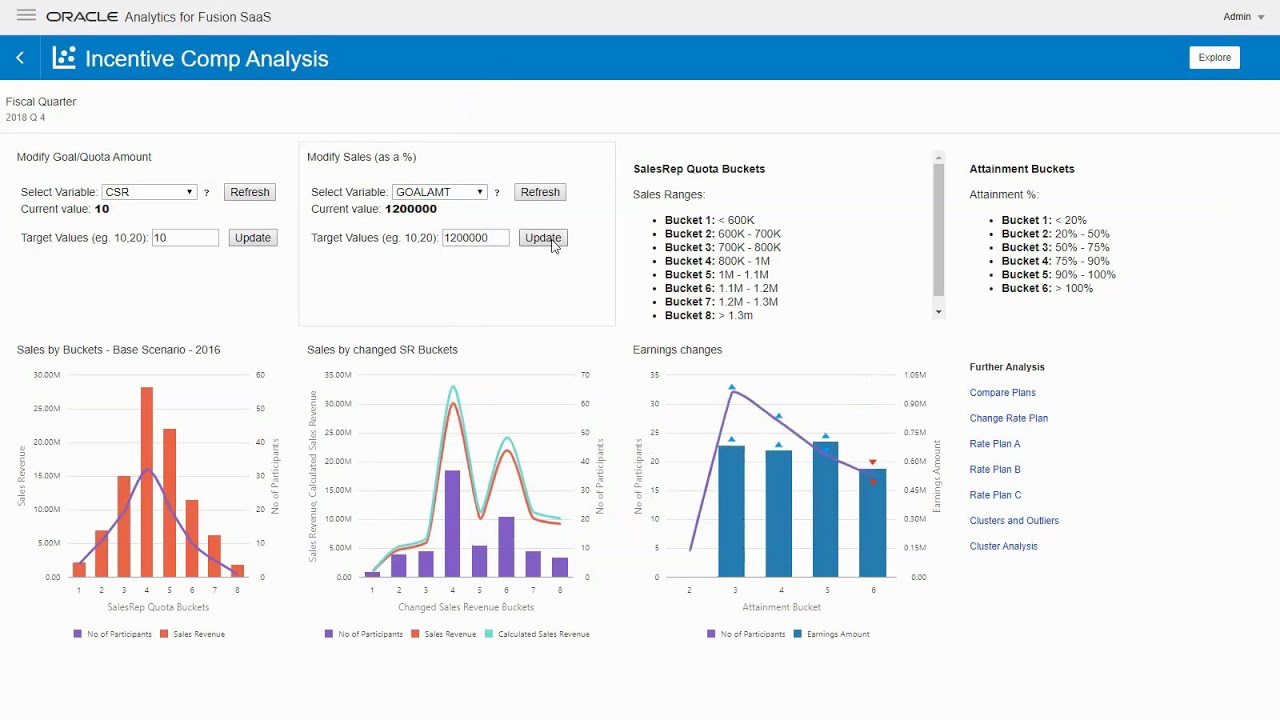The width and height of the screenshot is (1280, 720).
Task: Open the Compare Plans link
Action: click(x=1002, y=393)
